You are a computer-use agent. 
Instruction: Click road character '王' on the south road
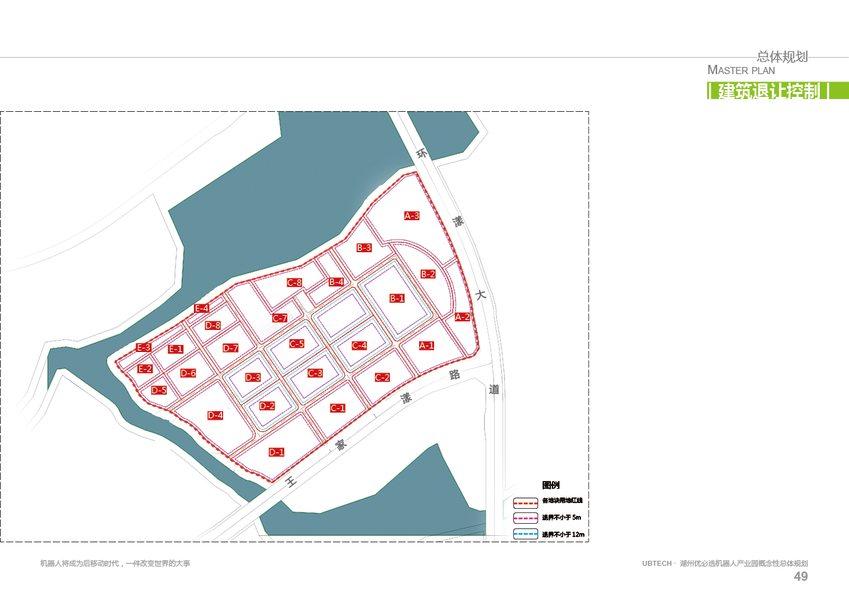click(291, 480)
